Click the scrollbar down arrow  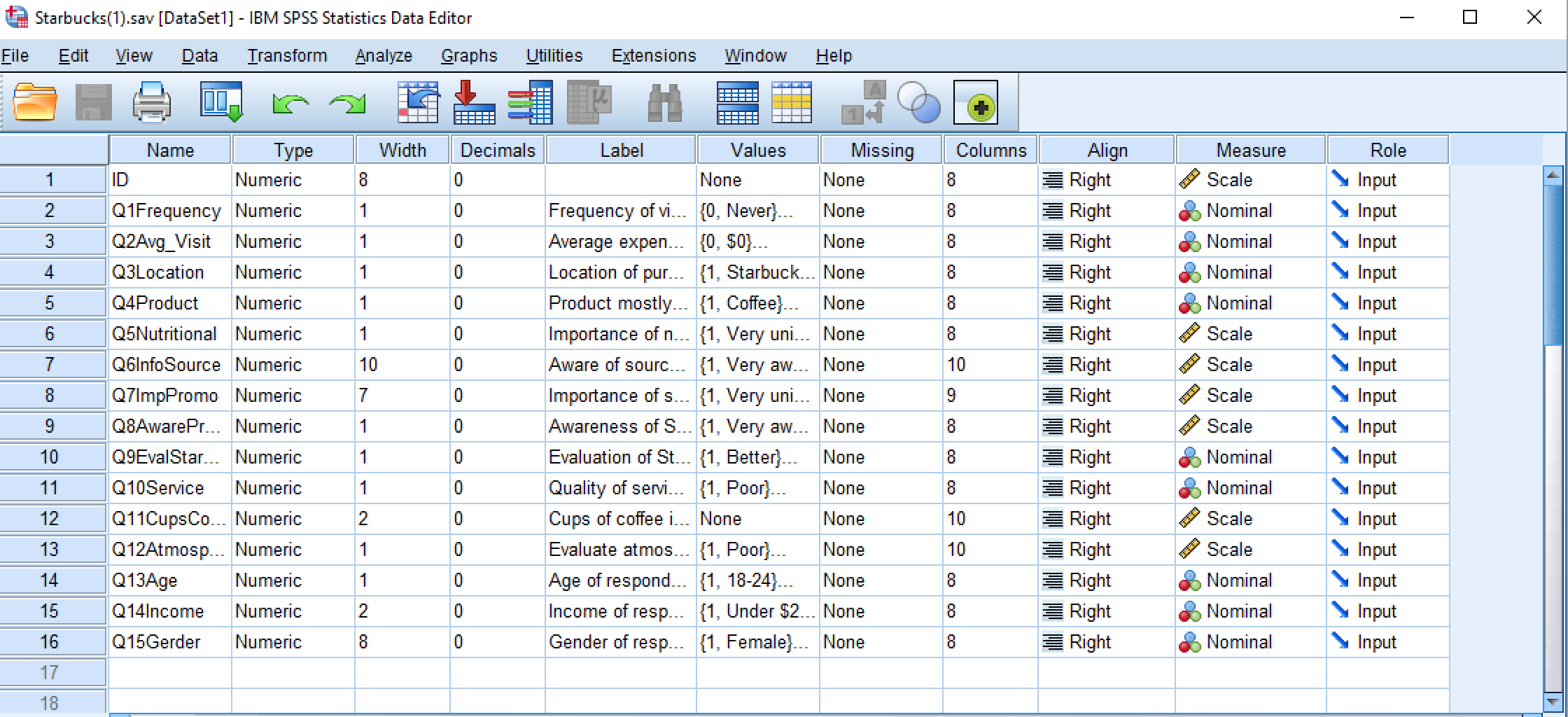(x=1552, y=701)
